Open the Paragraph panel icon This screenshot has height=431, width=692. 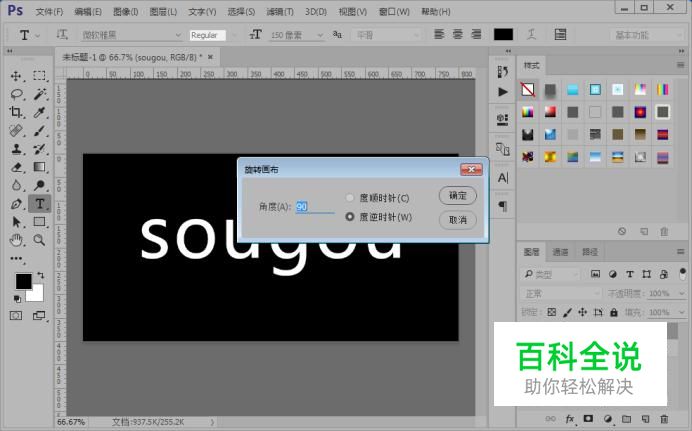[x=503, y=206]
